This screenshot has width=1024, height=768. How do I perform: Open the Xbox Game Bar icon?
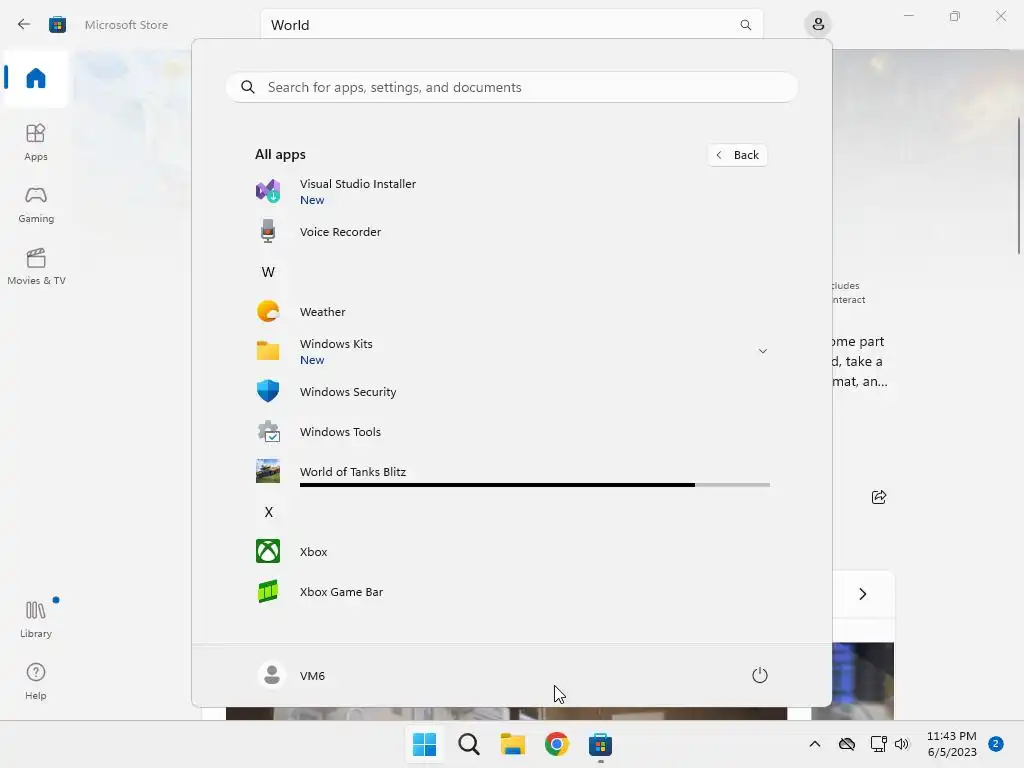[x=268, y=591]
